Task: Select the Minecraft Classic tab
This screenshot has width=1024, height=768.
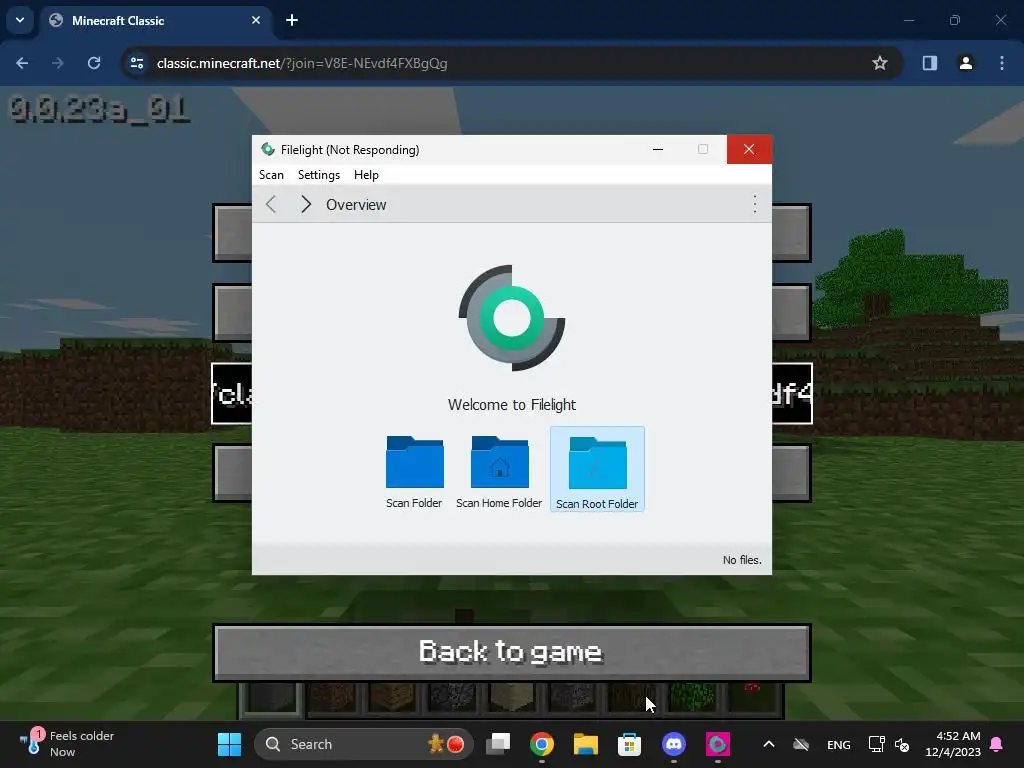Action: click(155, 20)
